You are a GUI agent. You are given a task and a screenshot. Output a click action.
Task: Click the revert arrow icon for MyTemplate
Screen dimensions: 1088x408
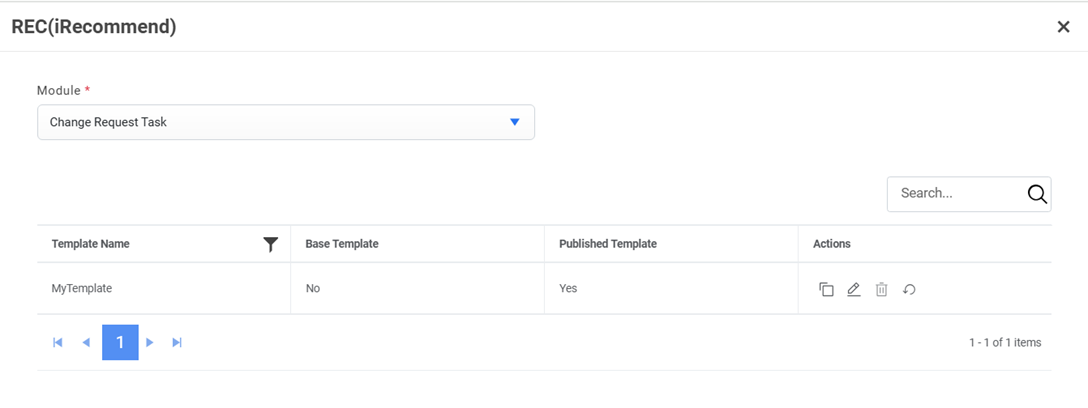pyautogui.click(x=909, y=289)
